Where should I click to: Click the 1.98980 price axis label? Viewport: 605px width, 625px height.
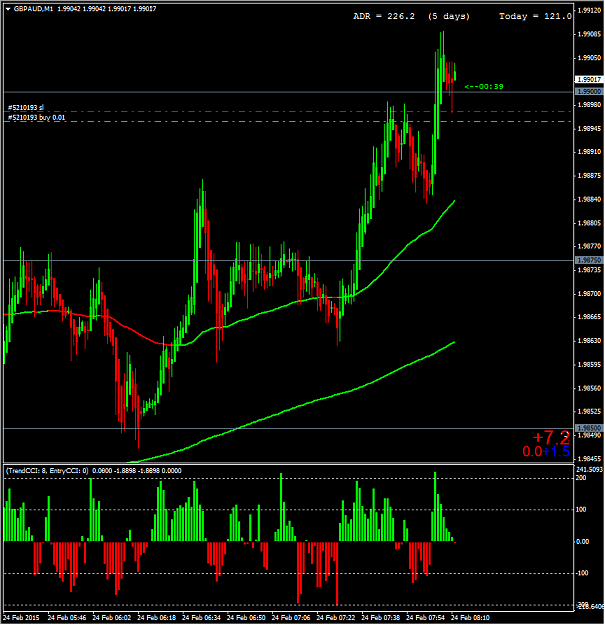pyautogui.click(x=589, y=105)
